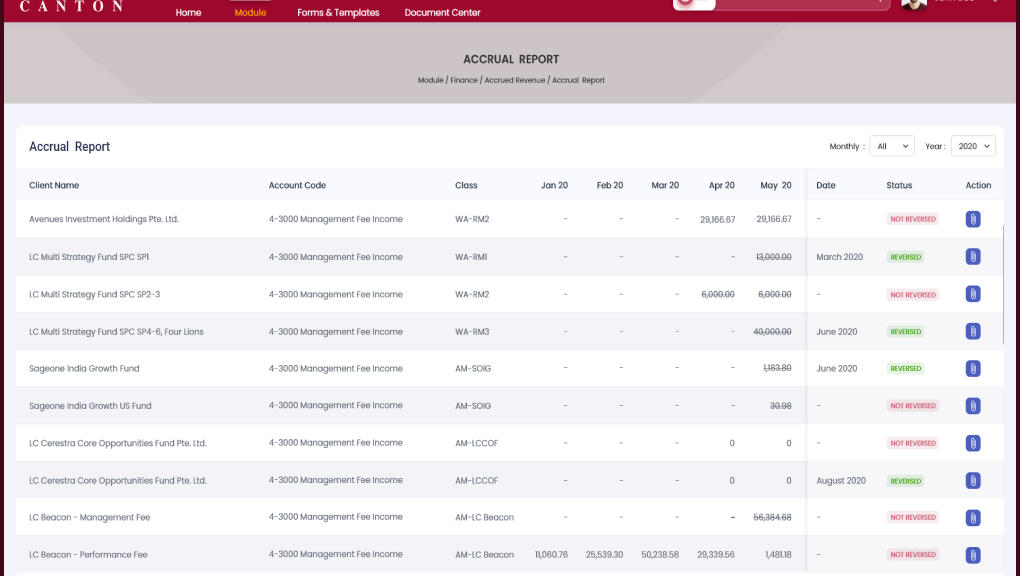Open the Module menu
Viewport: 1020px width, 576px height.
tap(250, 12)
